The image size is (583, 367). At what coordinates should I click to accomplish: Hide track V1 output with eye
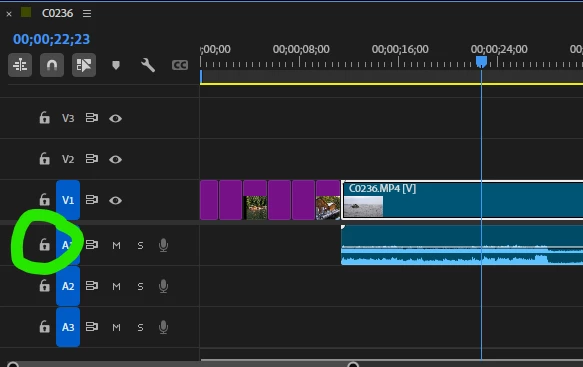(116, 200)
